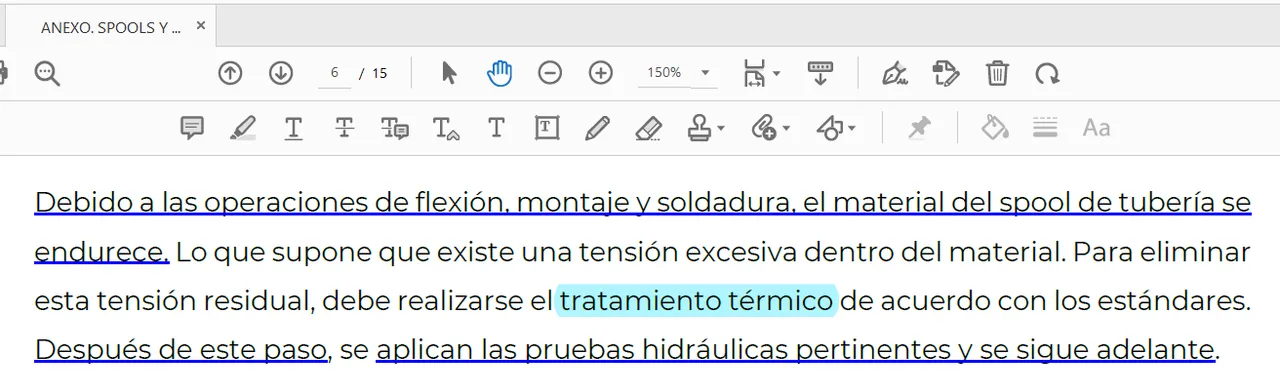Image resolution: width=1280 pixels, height=389 pixels.
Task: Toggle keep tool selected pin
Action: 919,128
